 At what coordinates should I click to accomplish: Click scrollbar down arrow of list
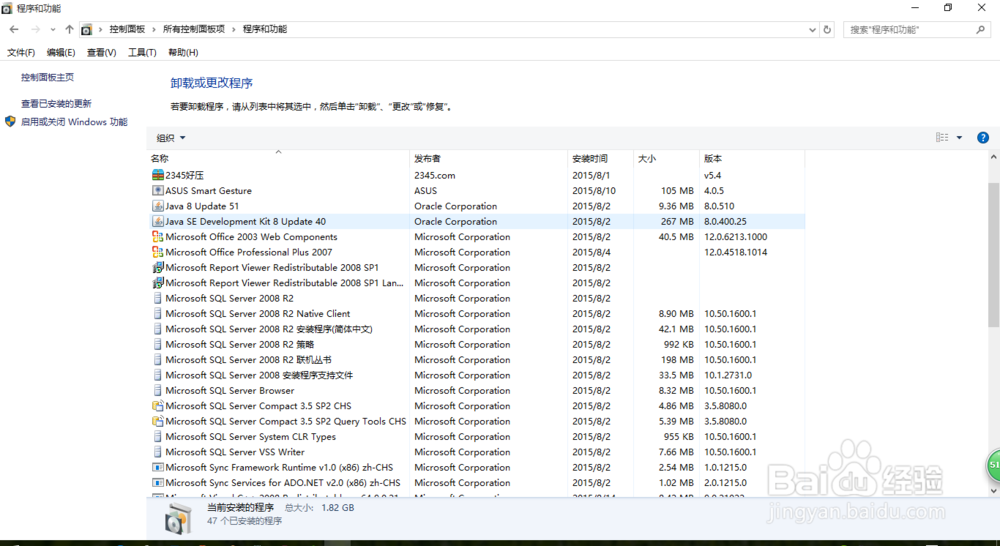coord(994,491)
